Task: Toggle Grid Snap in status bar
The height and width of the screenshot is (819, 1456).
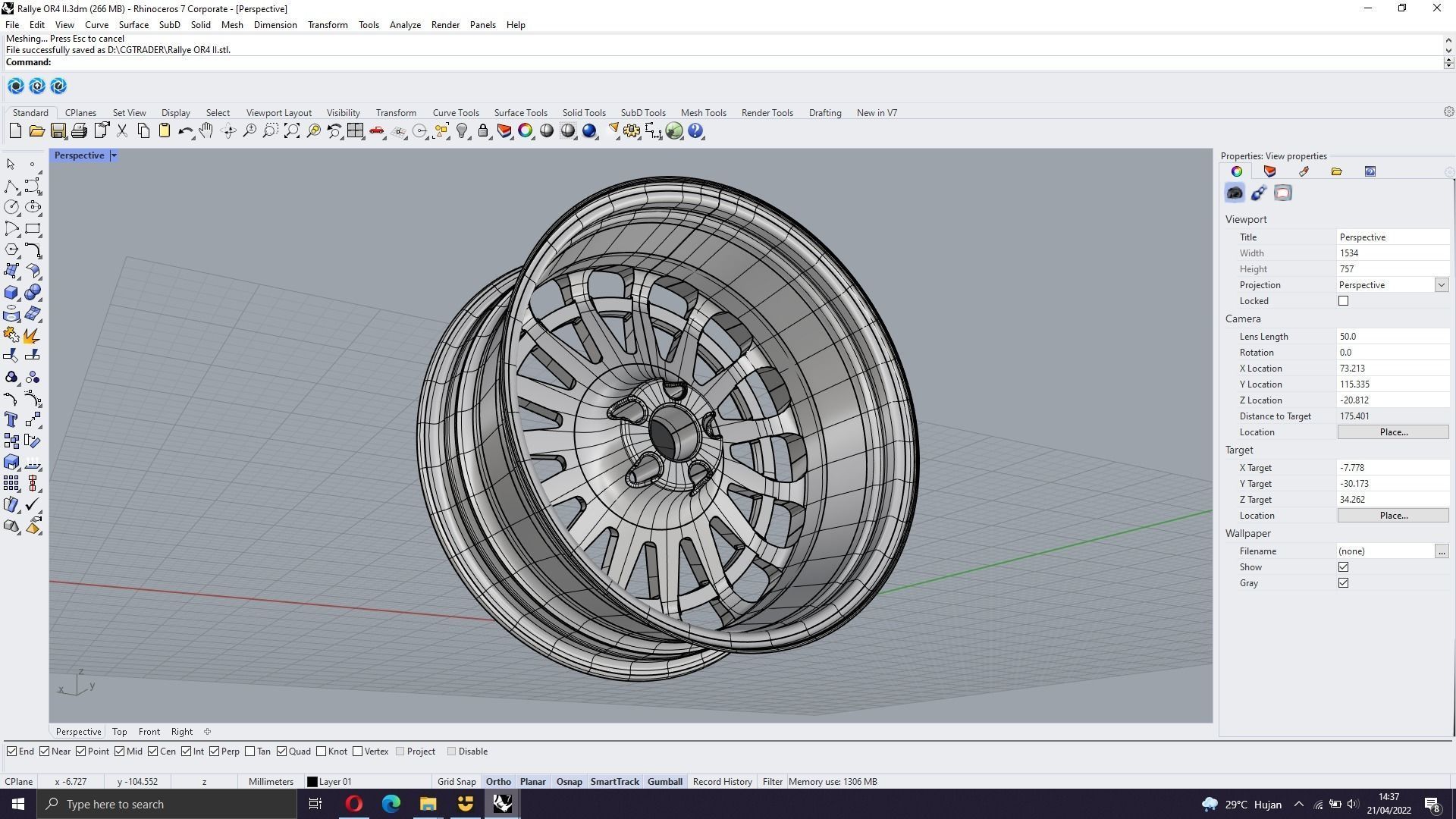Action: (x=457, y=782)
